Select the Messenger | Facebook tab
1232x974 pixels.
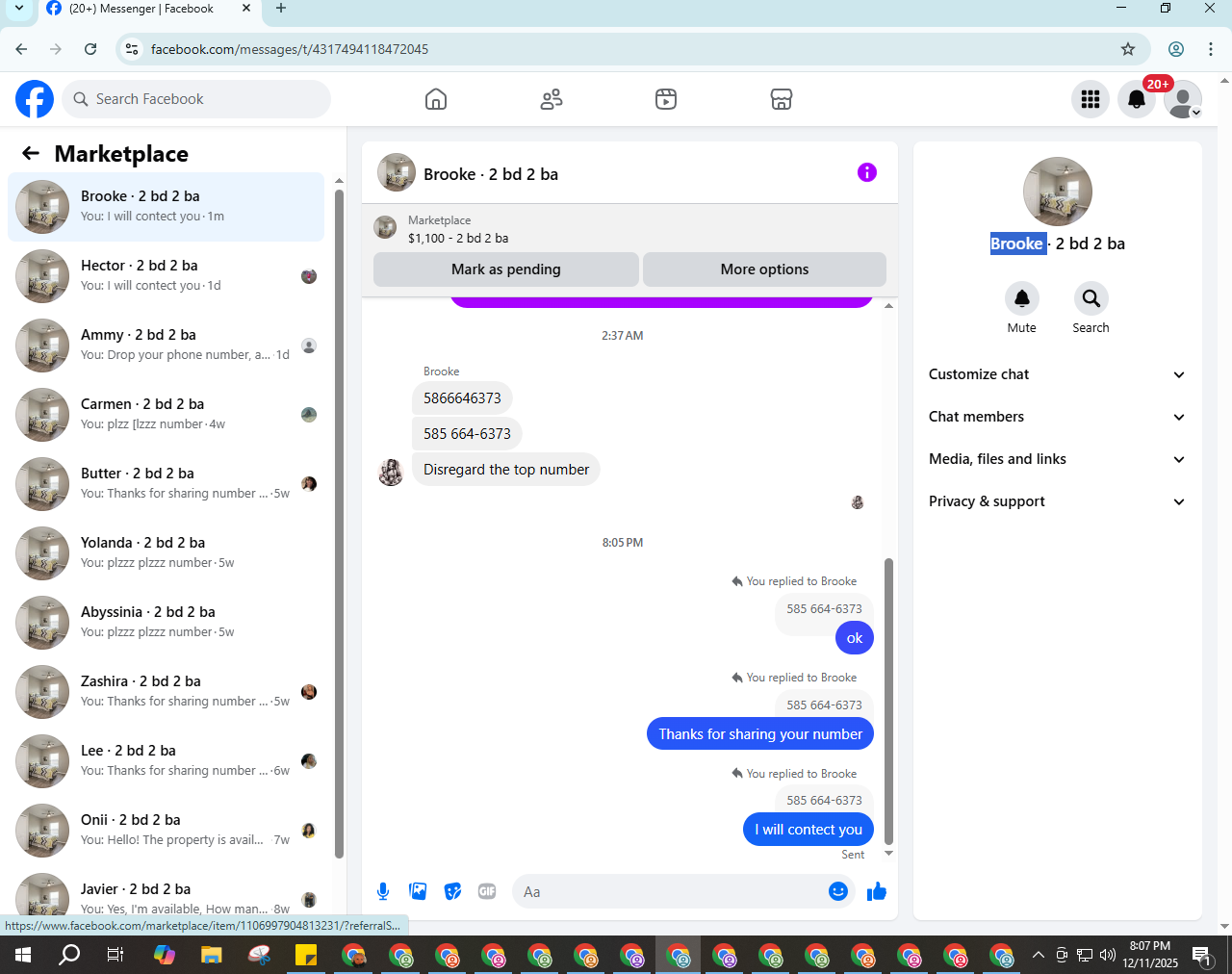click(149, 10)
